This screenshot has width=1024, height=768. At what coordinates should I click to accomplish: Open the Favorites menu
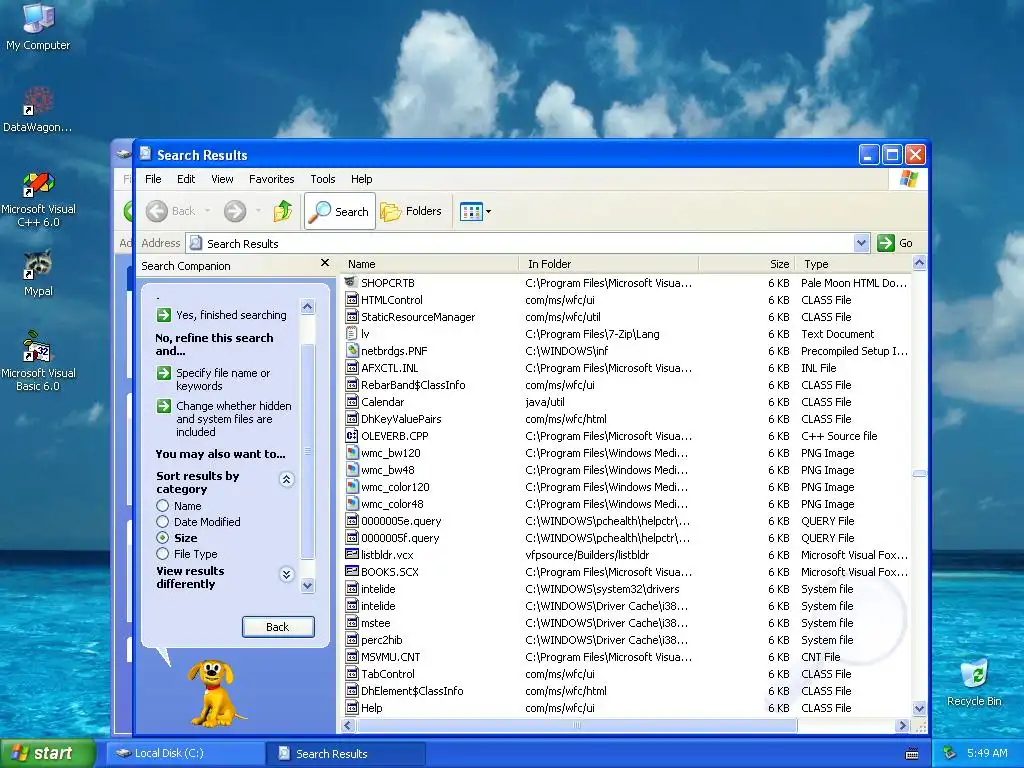tap(272, 179)
